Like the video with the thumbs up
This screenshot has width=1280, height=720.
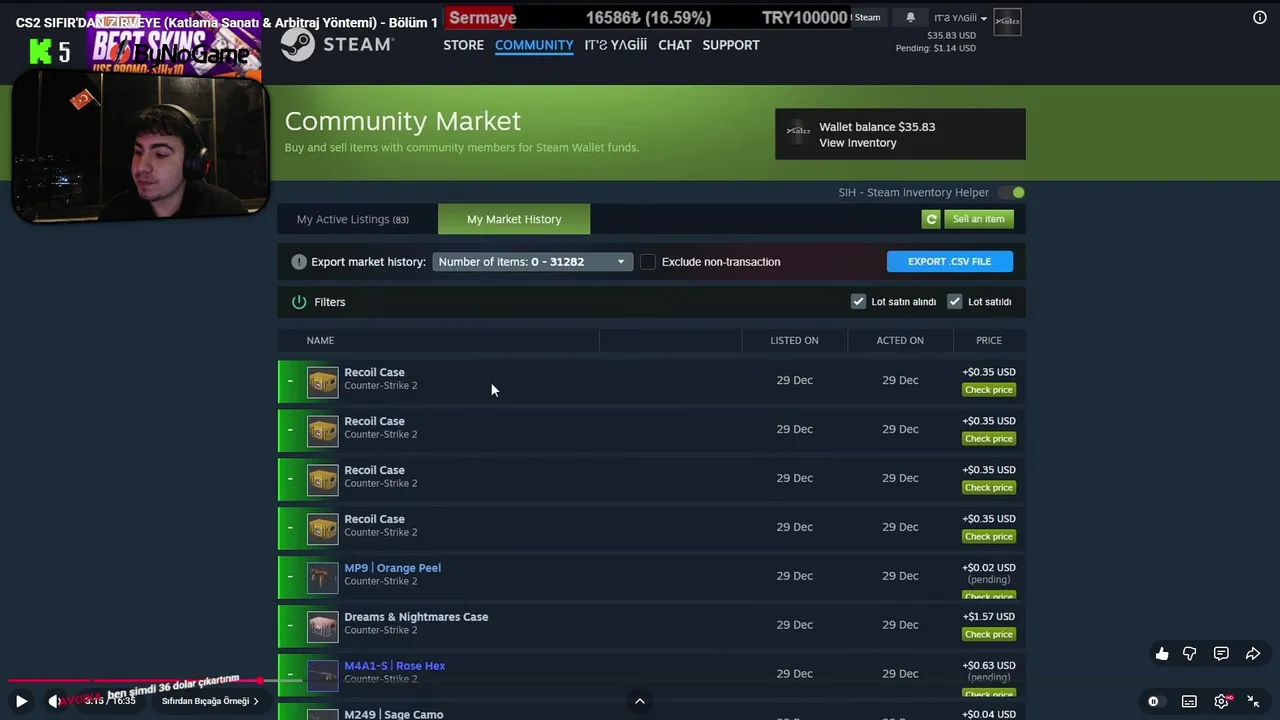pyautogui.click(x=1162, y=653)
